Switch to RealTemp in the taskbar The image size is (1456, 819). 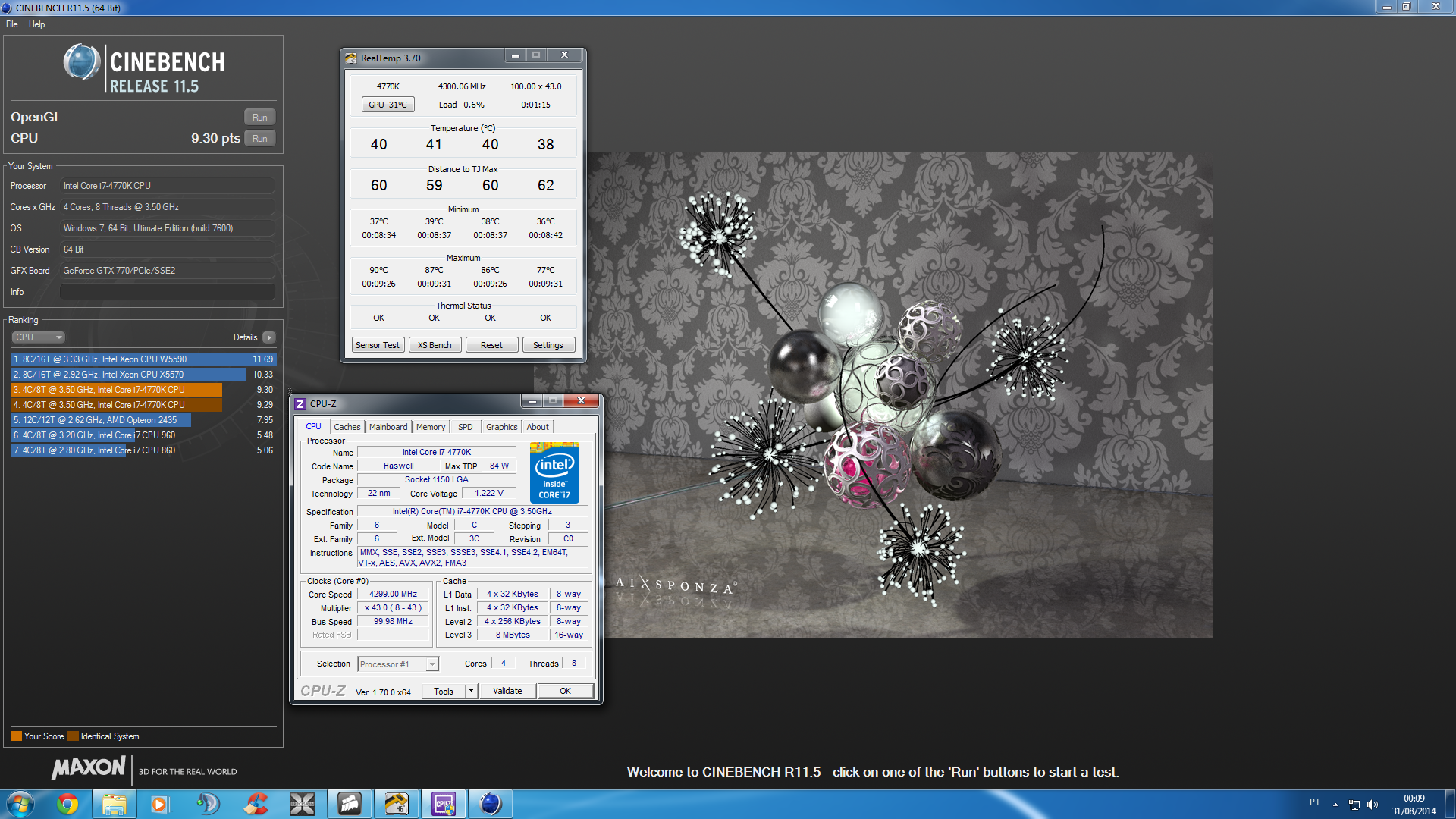(x=397, y=804)
